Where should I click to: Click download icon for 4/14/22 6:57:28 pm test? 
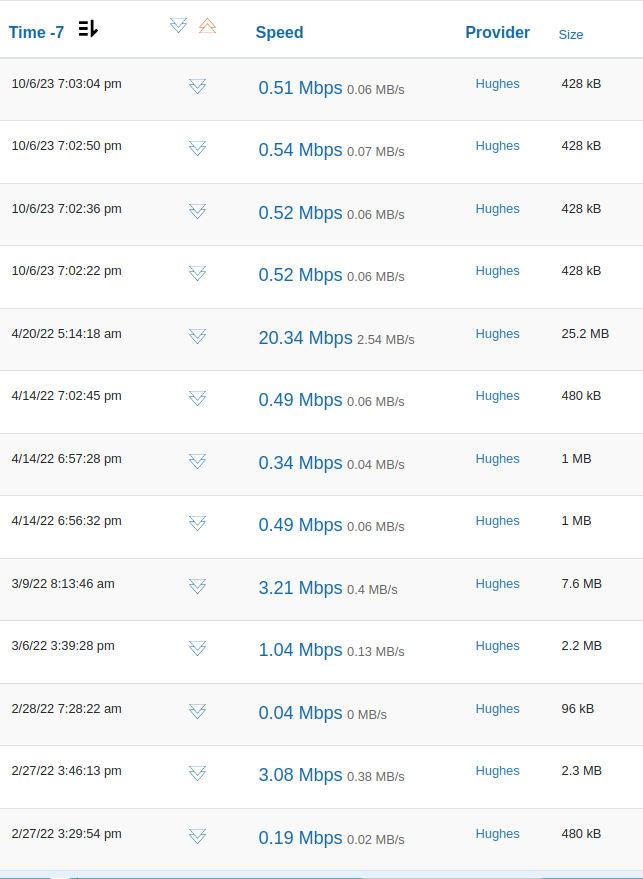[197, 462]
